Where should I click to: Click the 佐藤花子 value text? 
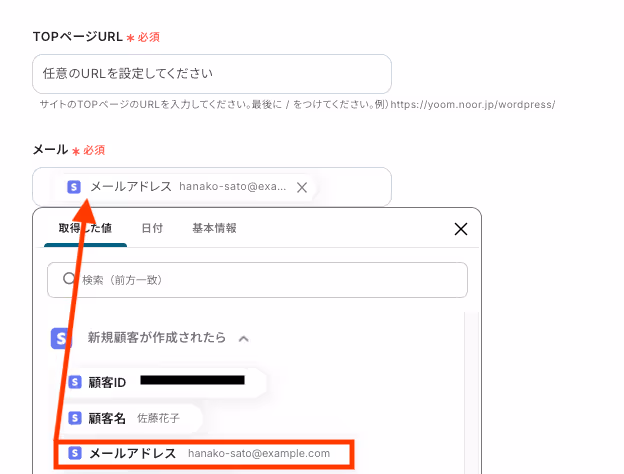pos(158,418)
